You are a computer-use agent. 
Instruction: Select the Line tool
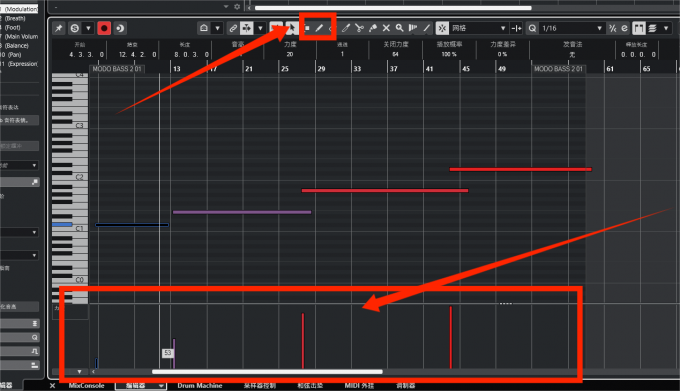click(427, 28)
